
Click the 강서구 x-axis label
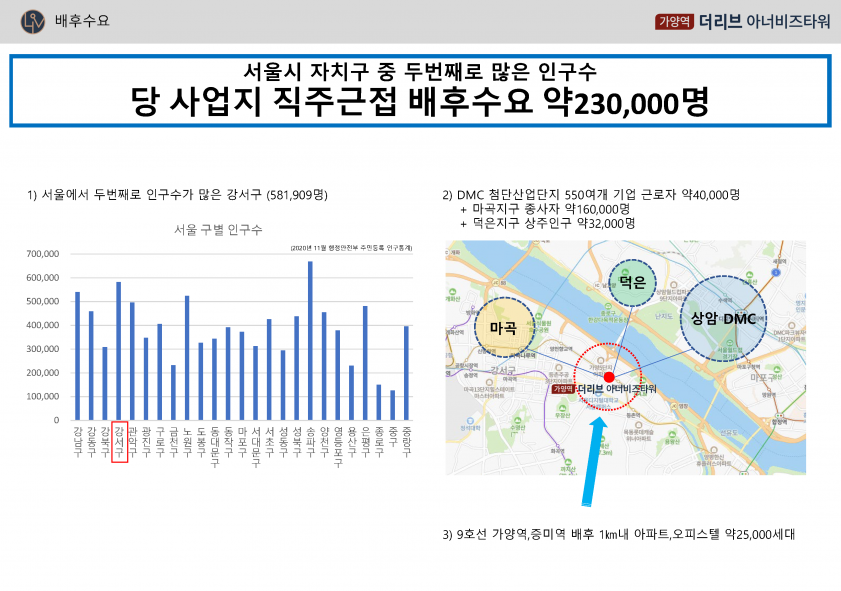pos(119,441)
